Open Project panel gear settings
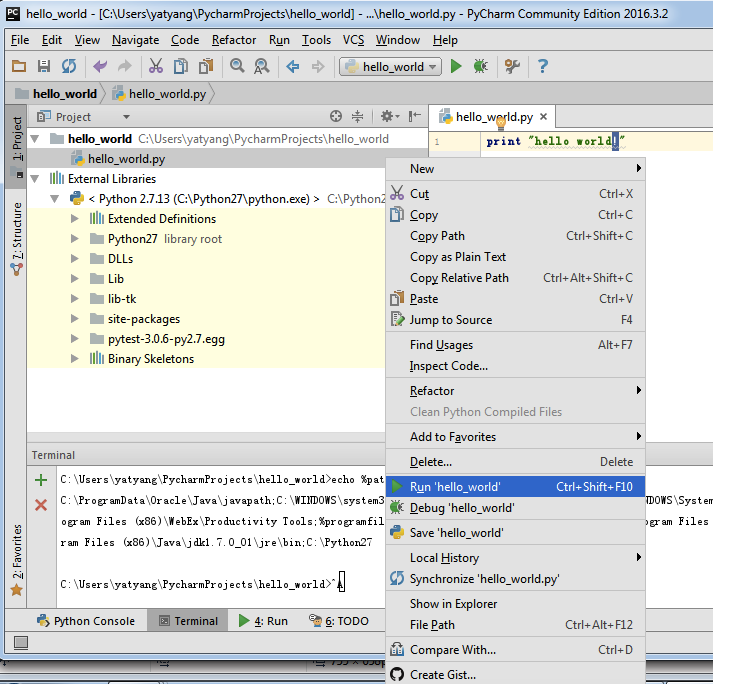This screenshot has width=755, height=684. click(390, 116)
